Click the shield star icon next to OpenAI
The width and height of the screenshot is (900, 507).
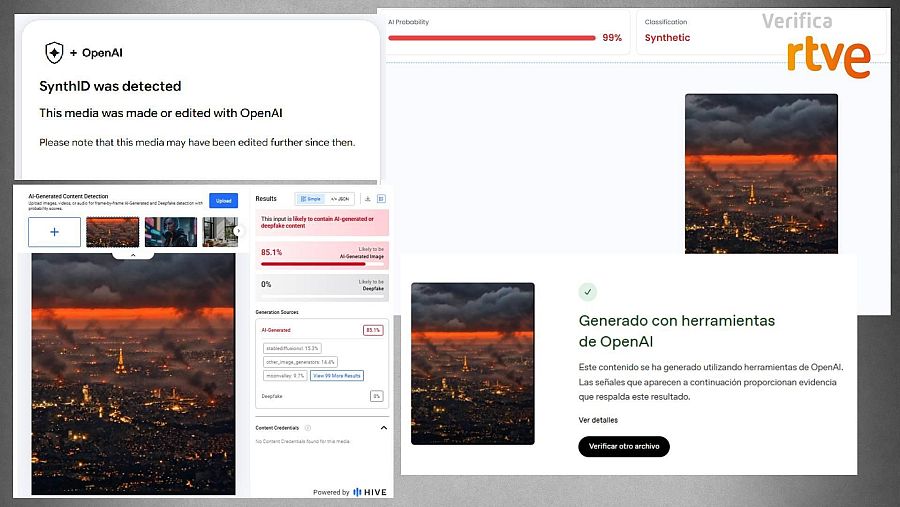pos(55,53)
